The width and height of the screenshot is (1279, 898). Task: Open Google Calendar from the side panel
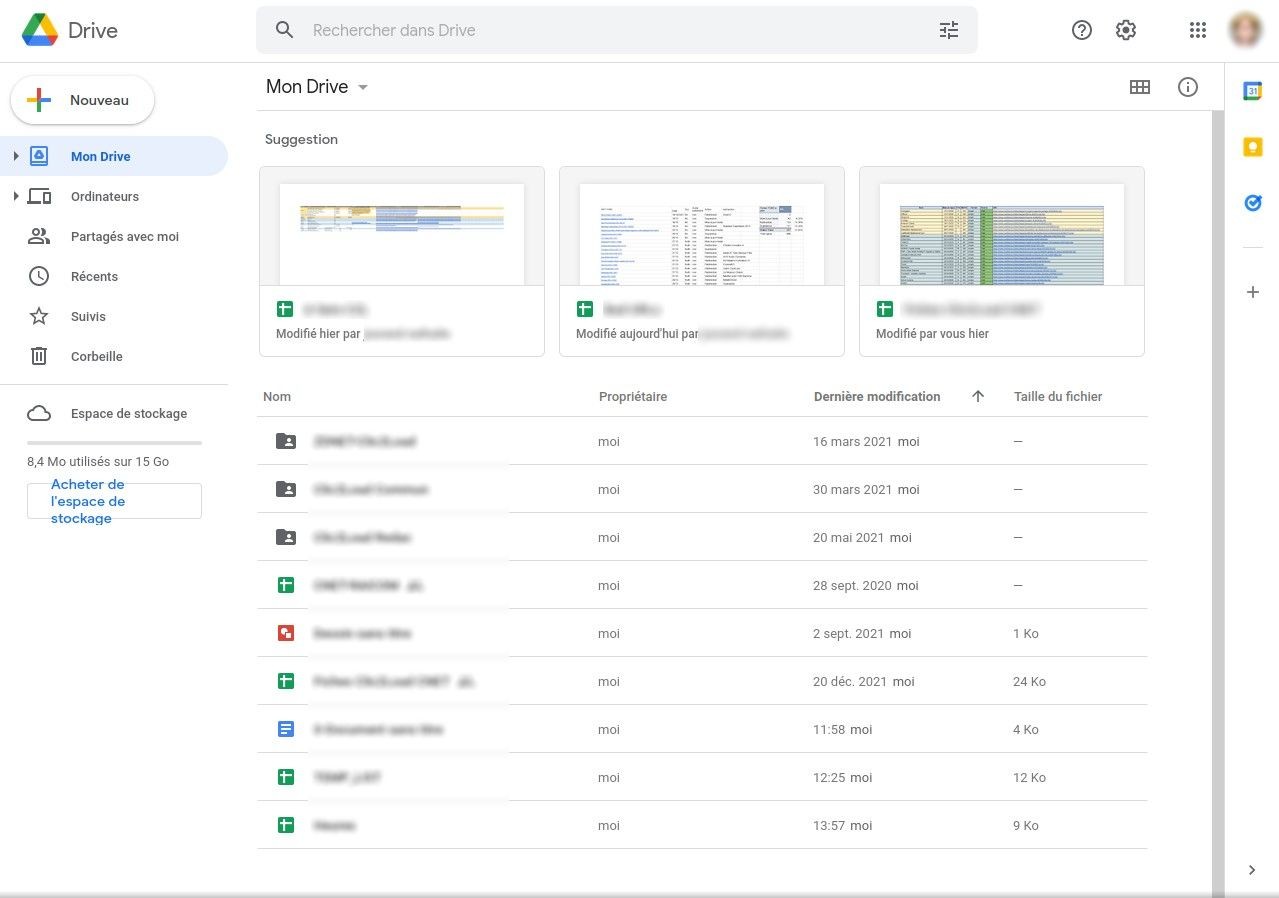(x=1252, y=90)
